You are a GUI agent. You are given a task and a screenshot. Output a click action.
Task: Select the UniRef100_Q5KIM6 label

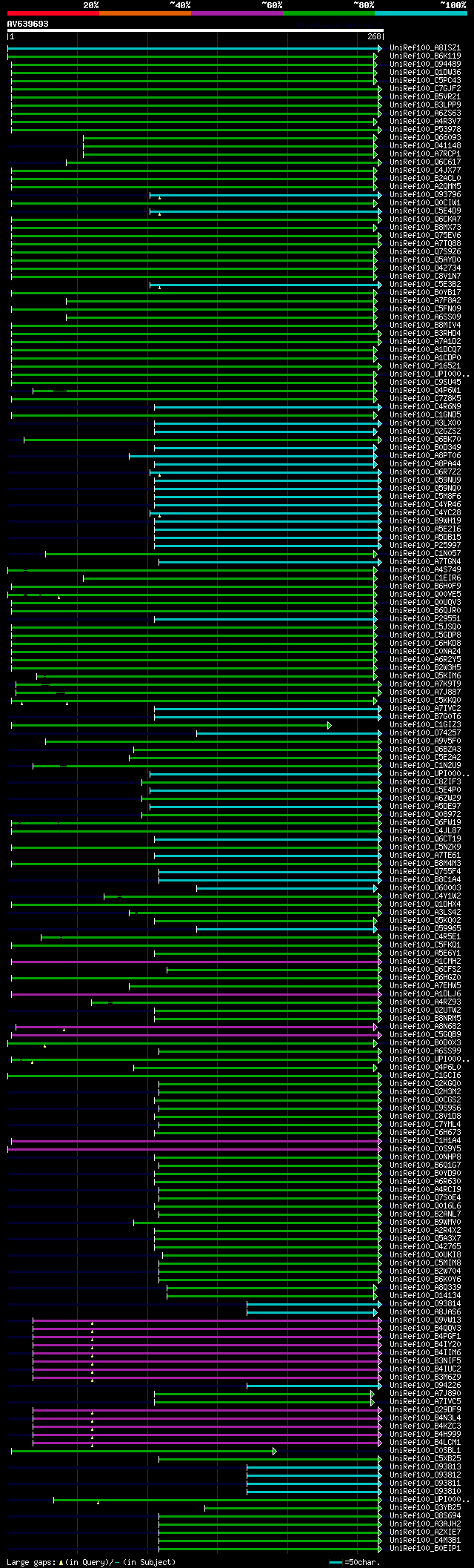425,676
